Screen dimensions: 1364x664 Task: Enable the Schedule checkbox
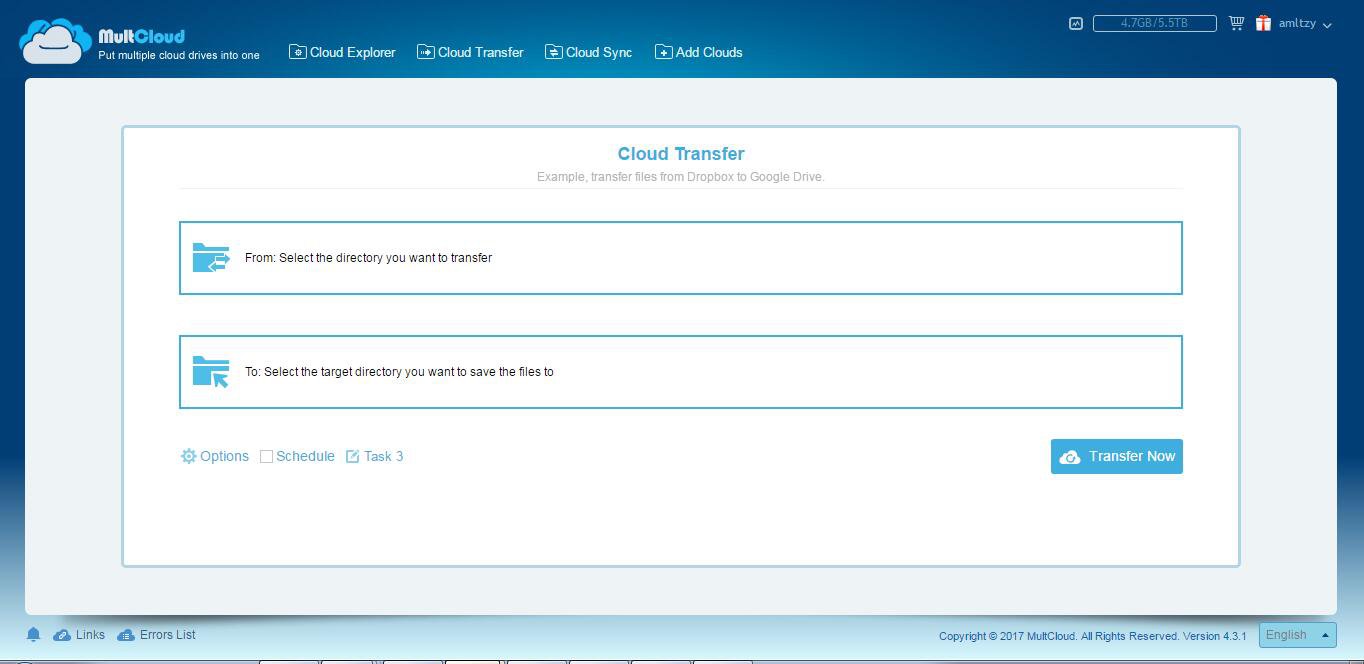[266, 456]
